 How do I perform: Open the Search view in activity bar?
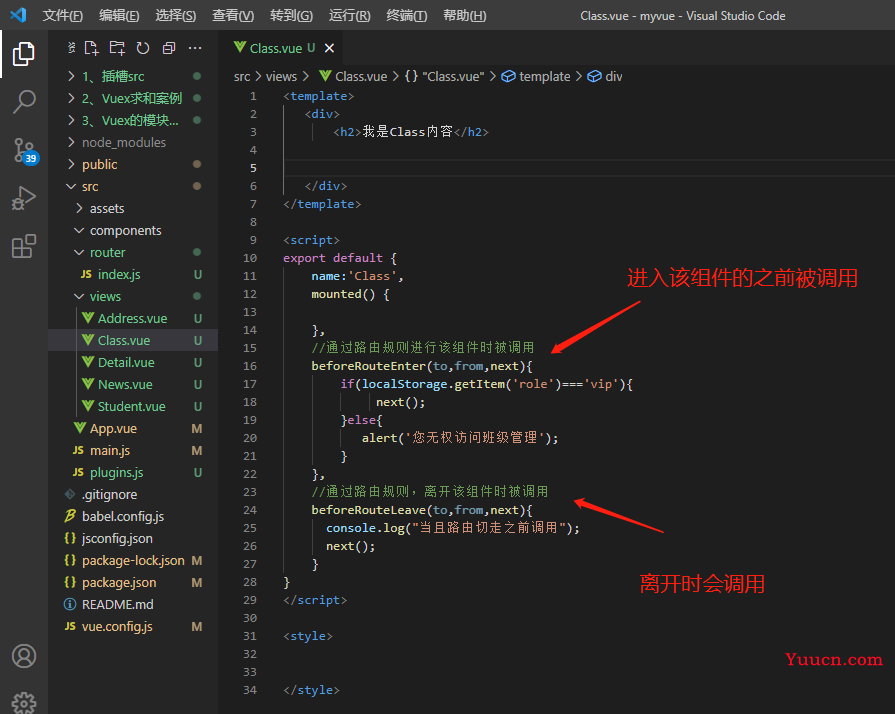[24, 102]
